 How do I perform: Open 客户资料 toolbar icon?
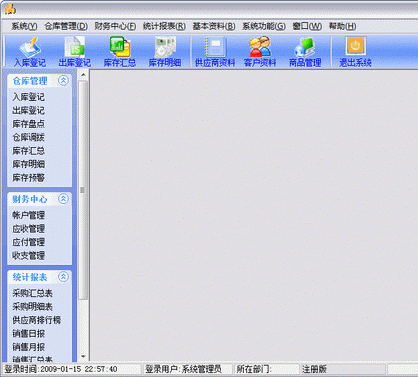pyautogui.click(x=260, y=52)
